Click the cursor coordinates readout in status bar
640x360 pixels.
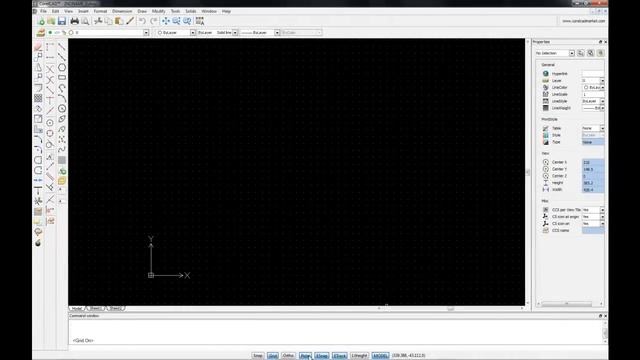pyautogui.click(x=409, y=356)
